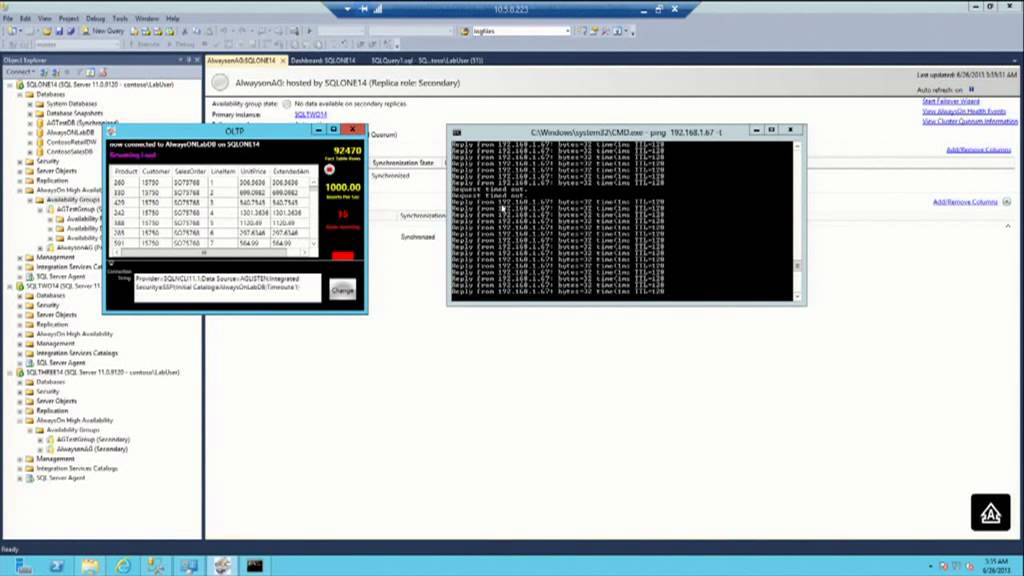This screenshot has width=1024, height=576.
Task: Click the SSMS icon in the taskbar
Action: [156, 566]
